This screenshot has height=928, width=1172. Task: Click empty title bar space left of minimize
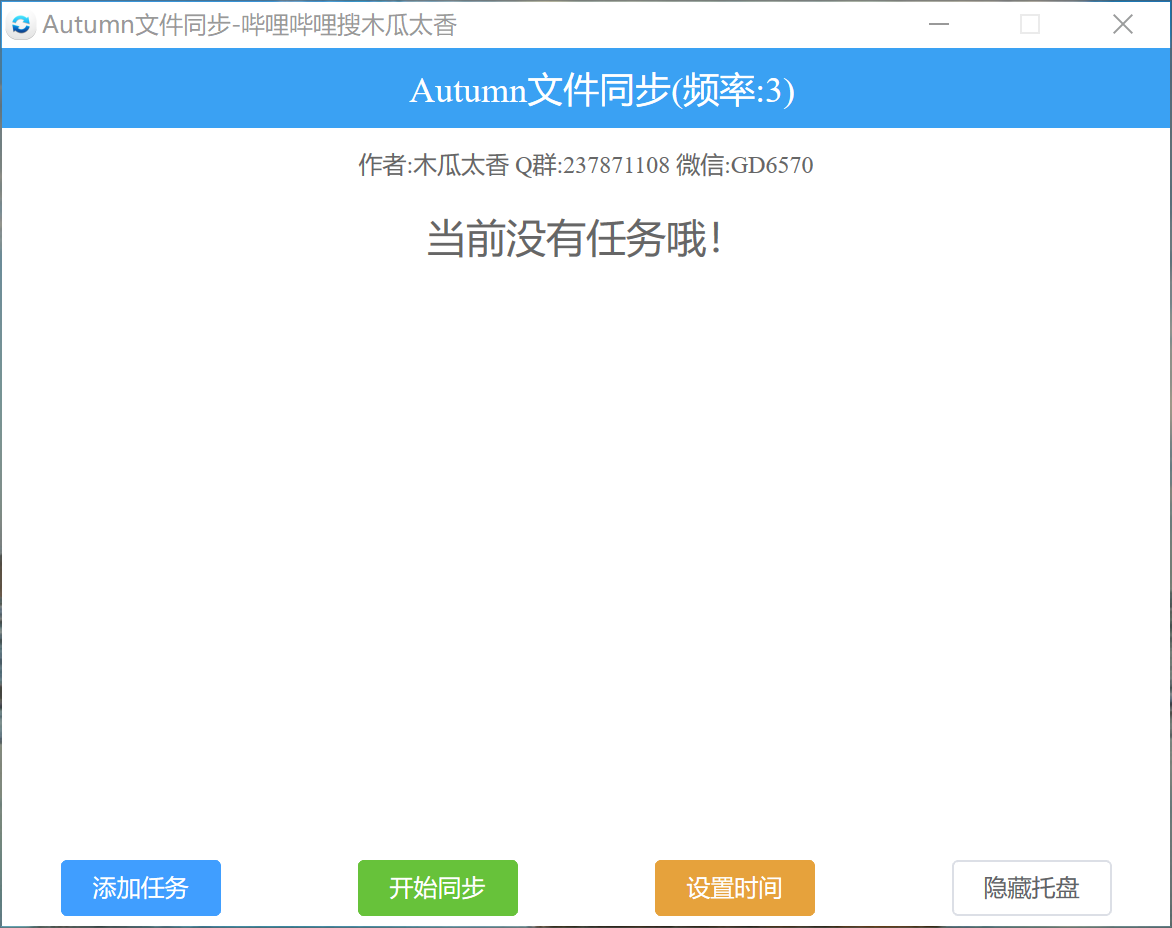[700, 25]
